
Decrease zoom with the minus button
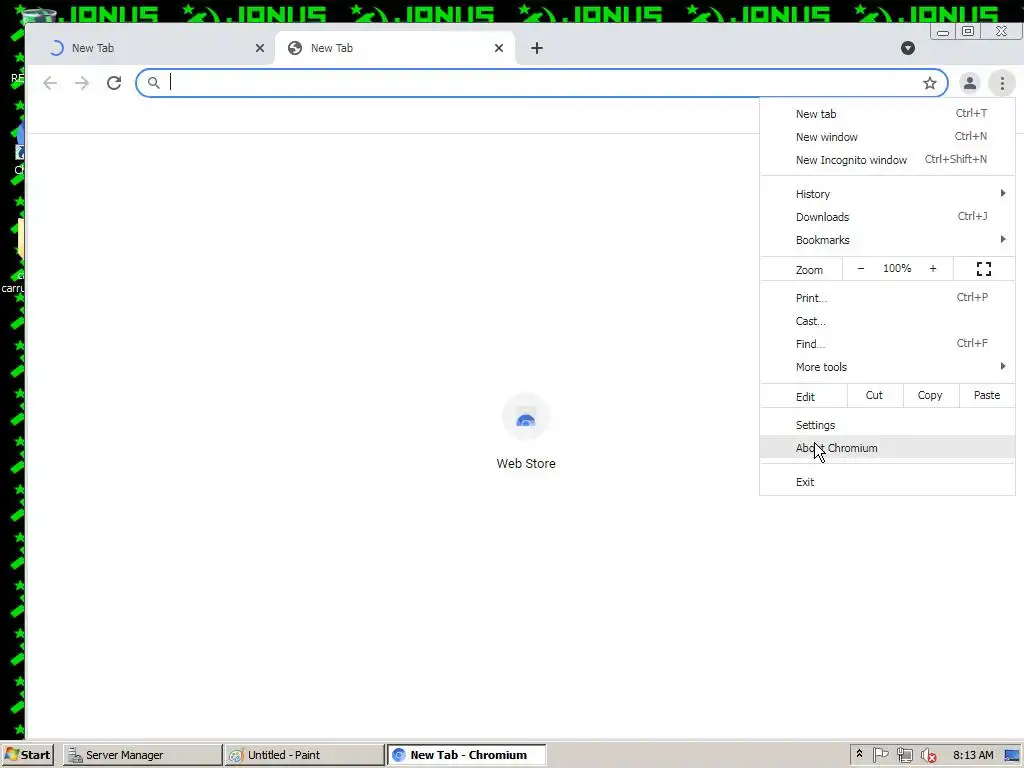(x=861, y=268)
